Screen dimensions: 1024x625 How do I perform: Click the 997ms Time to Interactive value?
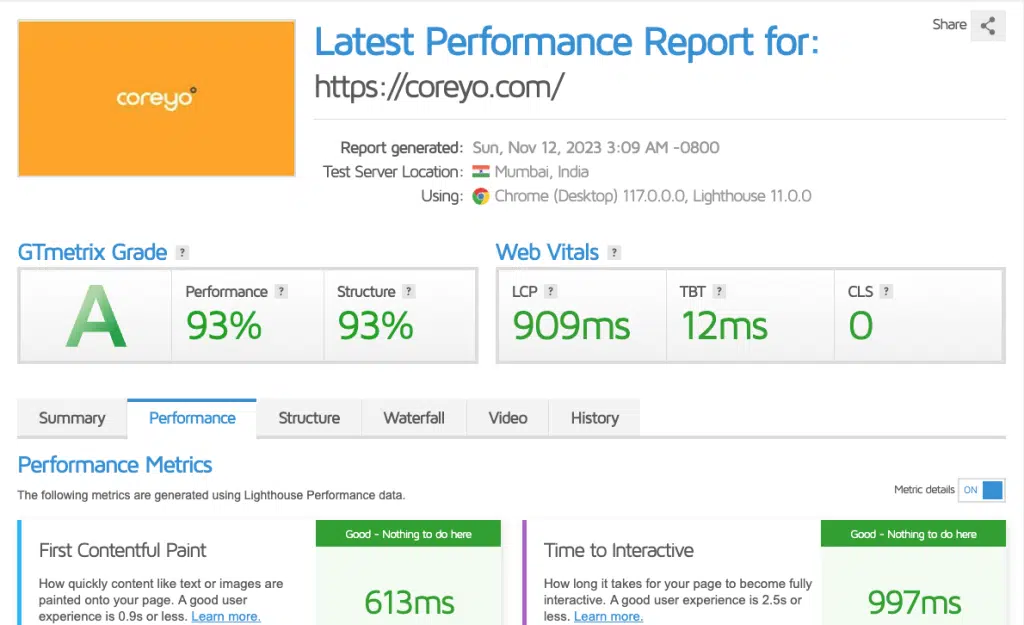point(914,602)
